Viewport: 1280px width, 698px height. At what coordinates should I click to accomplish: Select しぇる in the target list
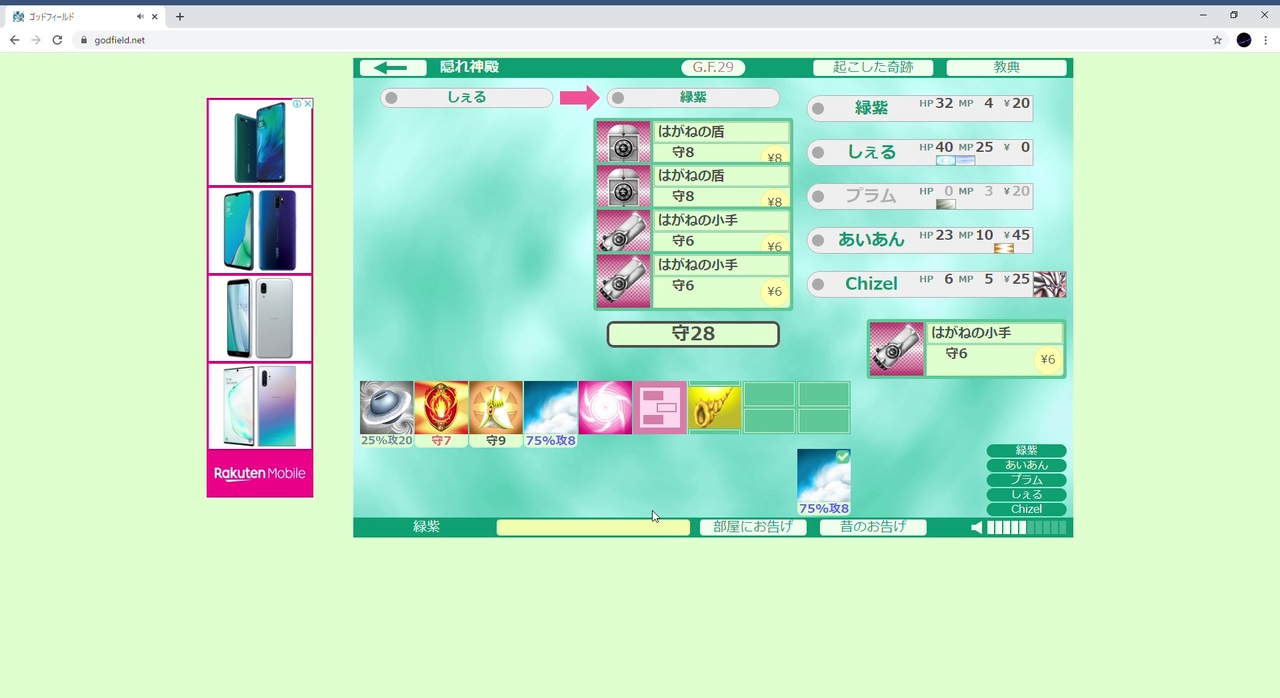1026,495
